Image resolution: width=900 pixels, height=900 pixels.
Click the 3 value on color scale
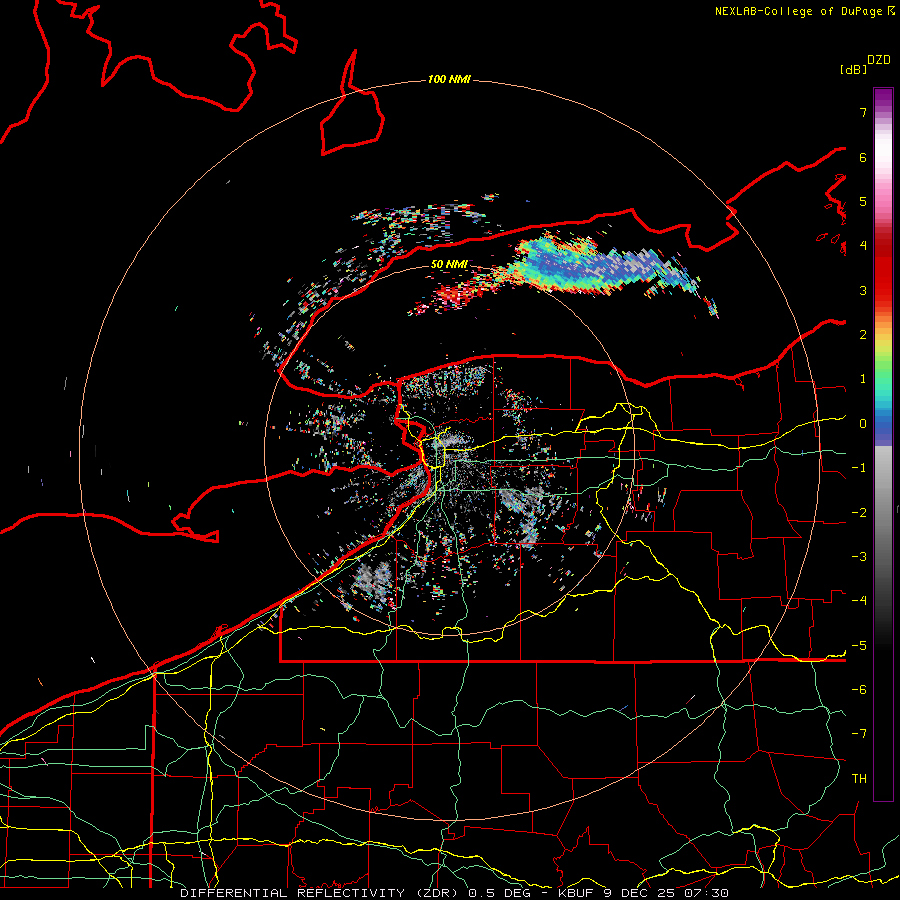point(863,290)
